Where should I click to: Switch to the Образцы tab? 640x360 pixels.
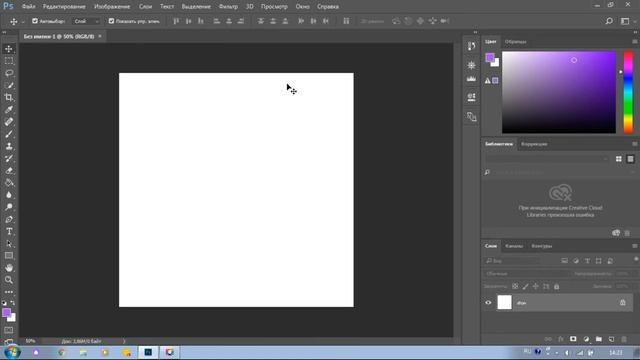click(x=516, y=42)
